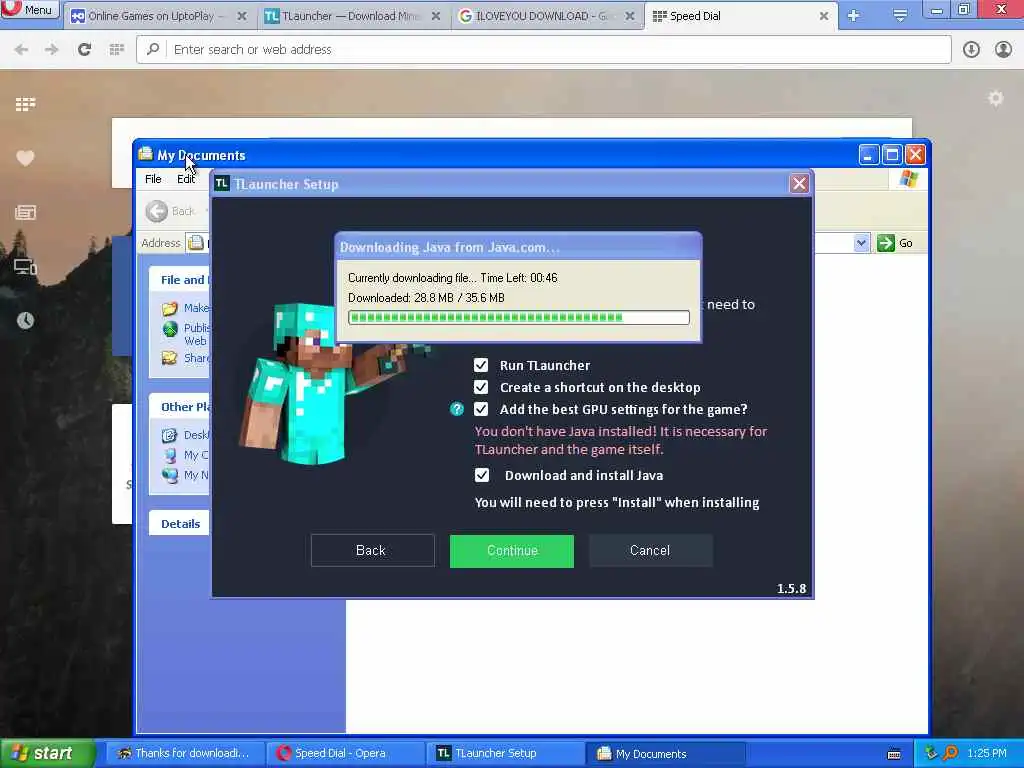Expand the Details panel header
Viewport: 1024px width, 768px height.
180,524
